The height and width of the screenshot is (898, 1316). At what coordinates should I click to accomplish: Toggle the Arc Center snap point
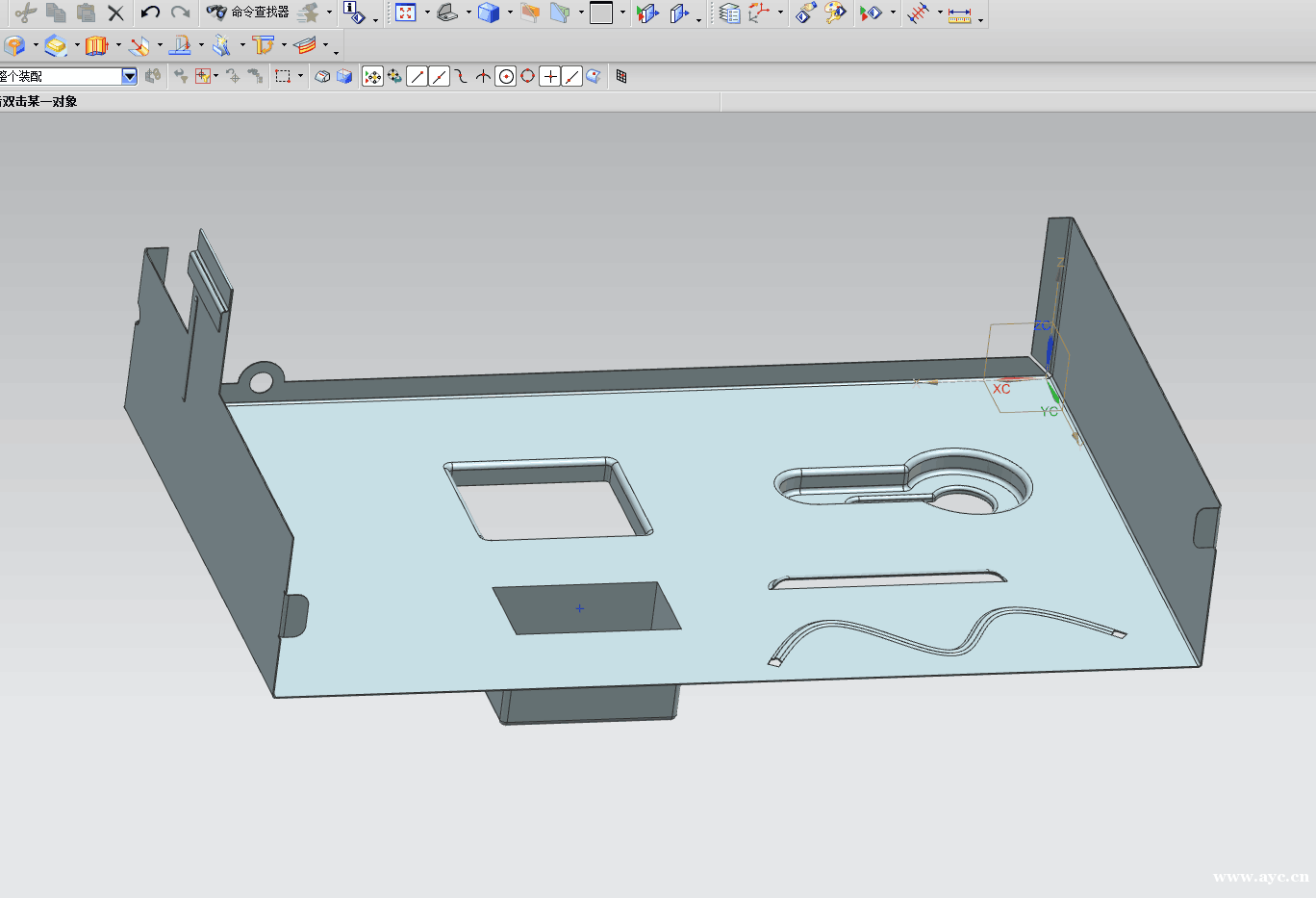pos(506,76)
